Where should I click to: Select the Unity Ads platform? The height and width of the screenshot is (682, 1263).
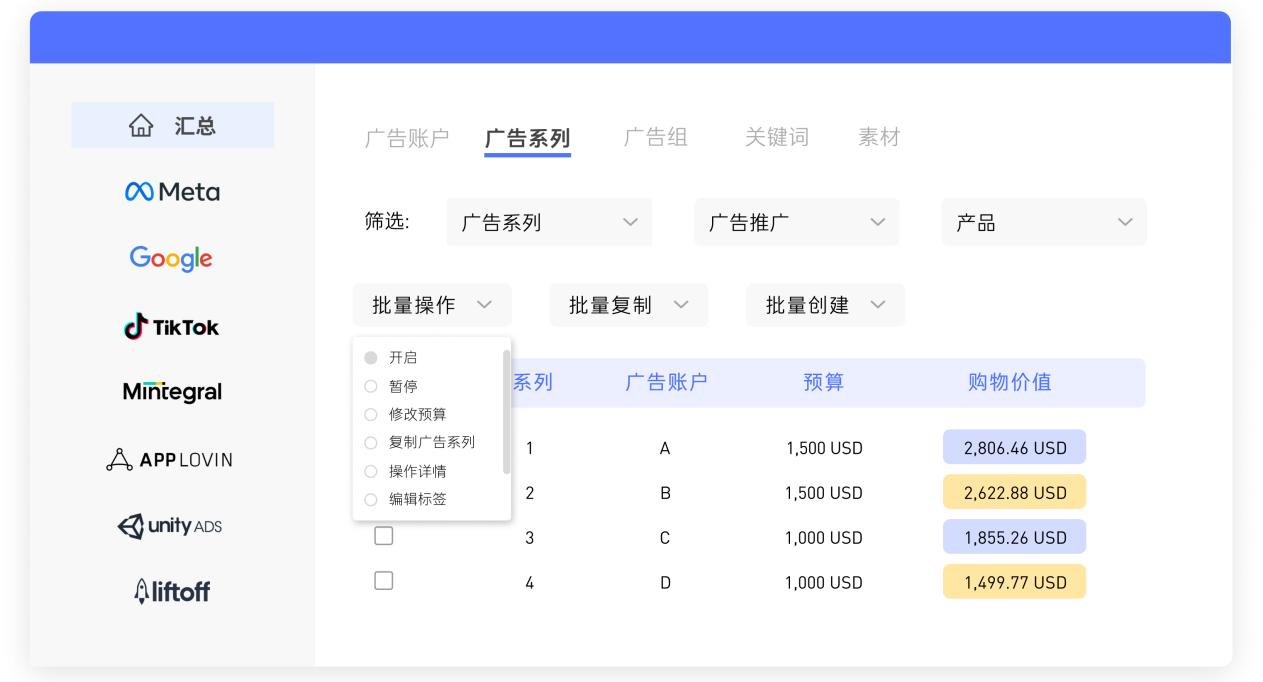coord(170,526)
